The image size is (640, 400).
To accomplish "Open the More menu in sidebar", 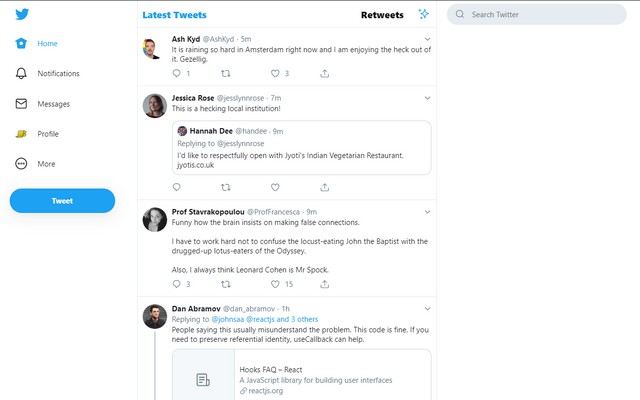I will (46, 164).
